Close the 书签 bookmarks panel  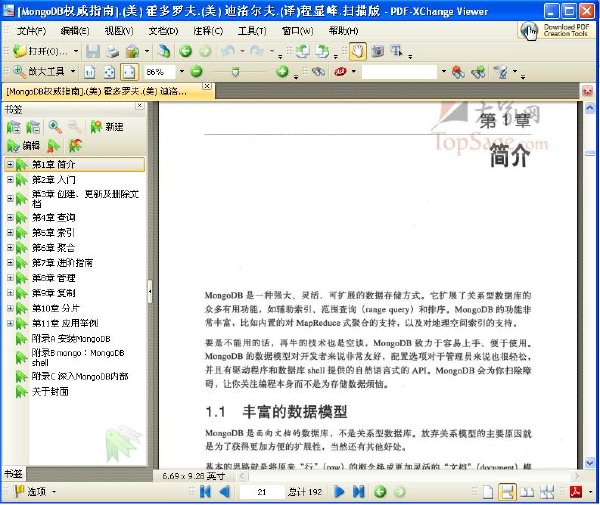coord(140,106)
